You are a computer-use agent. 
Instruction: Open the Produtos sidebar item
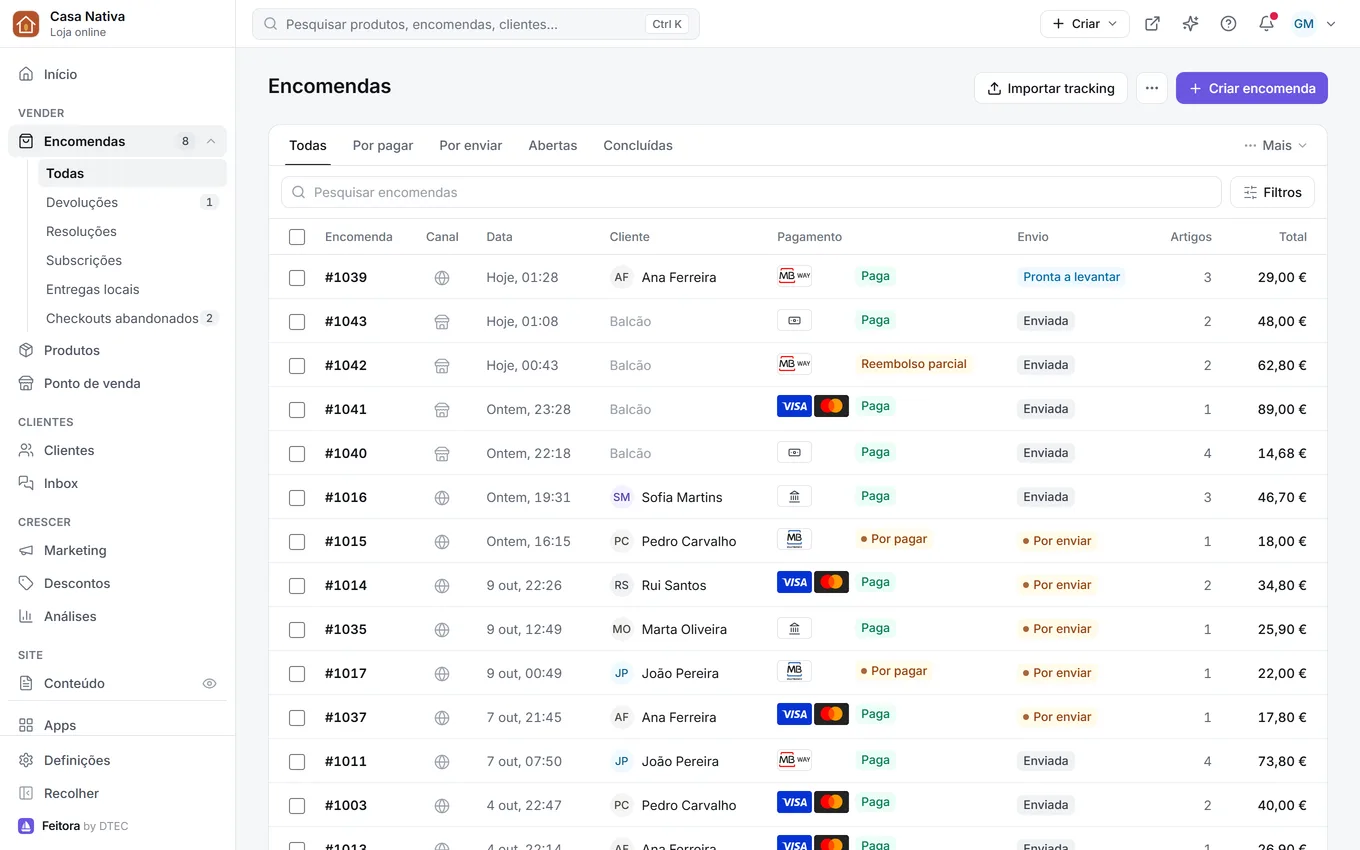118,350
